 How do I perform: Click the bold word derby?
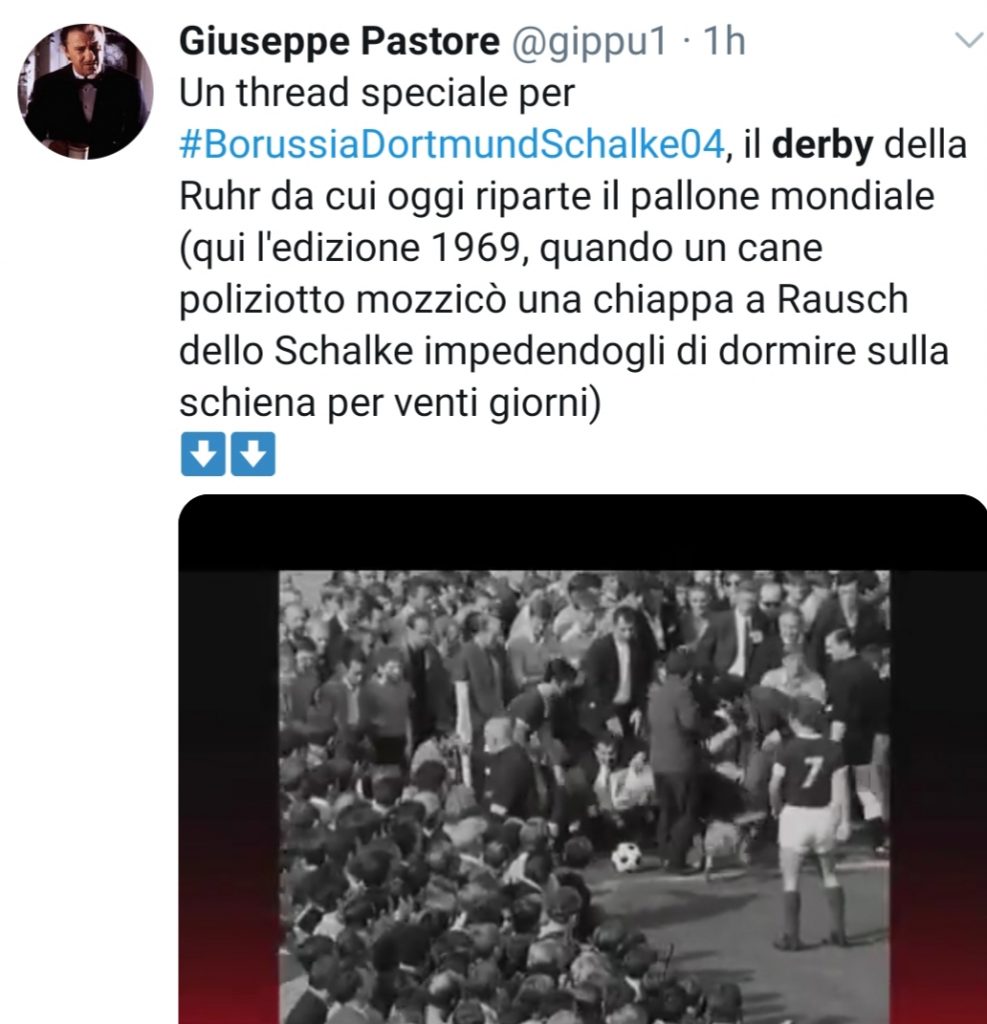(822, 144)
